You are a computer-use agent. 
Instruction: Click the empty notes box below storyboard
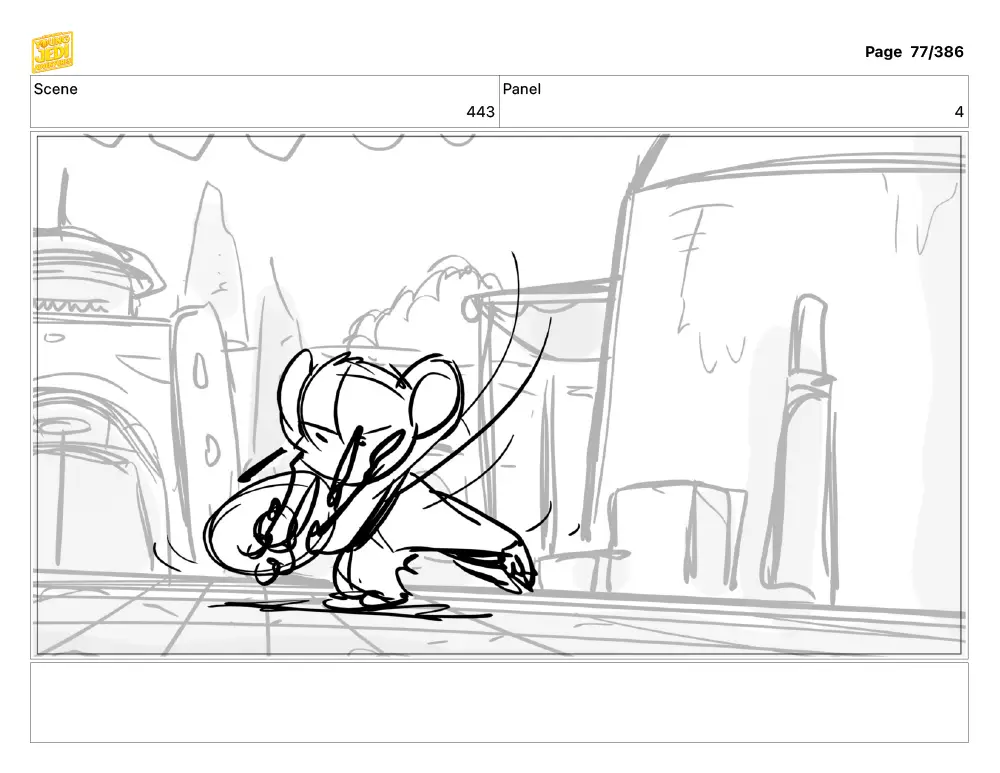point(499,702)
